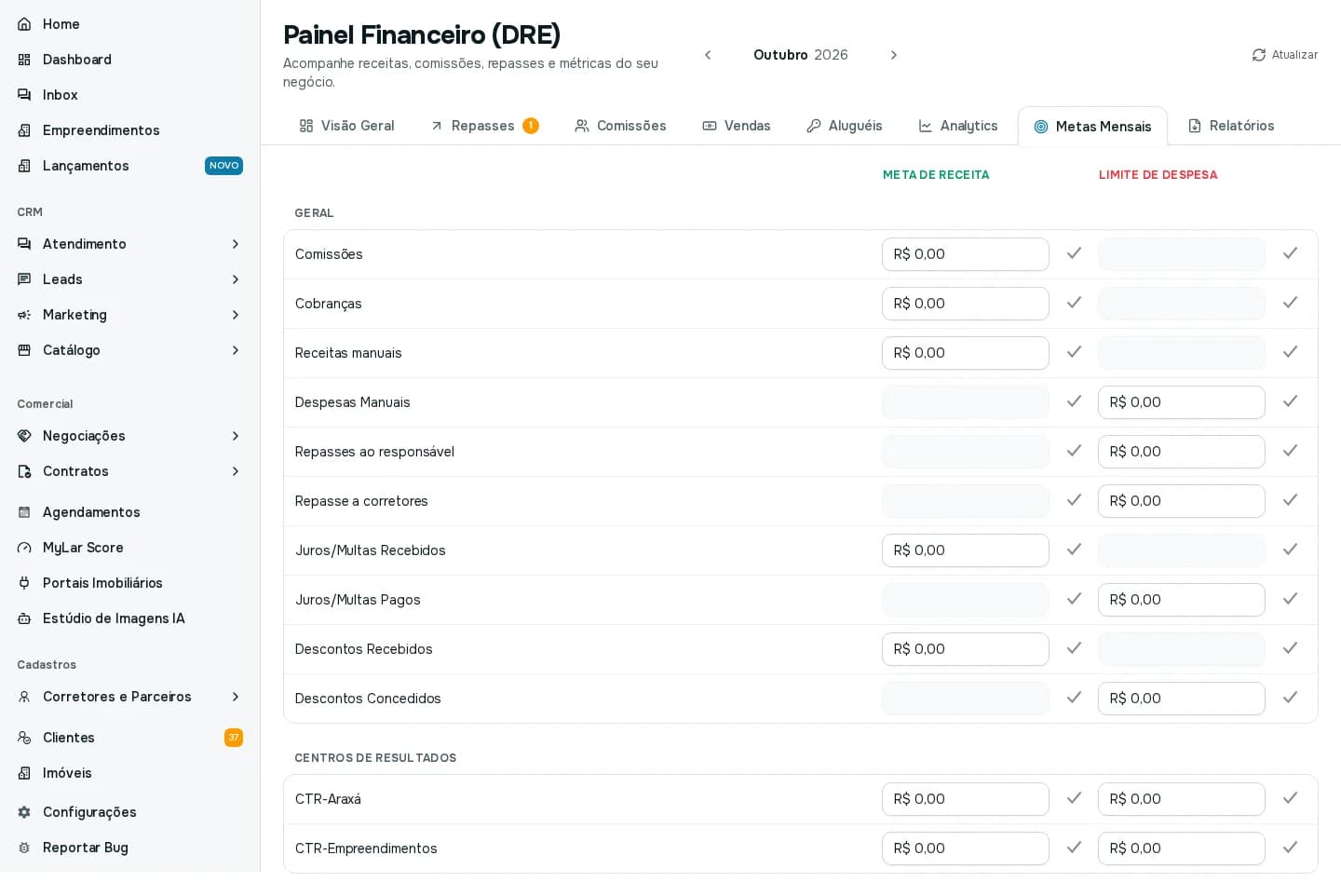Click the Estúdio de Imagens IA icon

coord(24,618)
